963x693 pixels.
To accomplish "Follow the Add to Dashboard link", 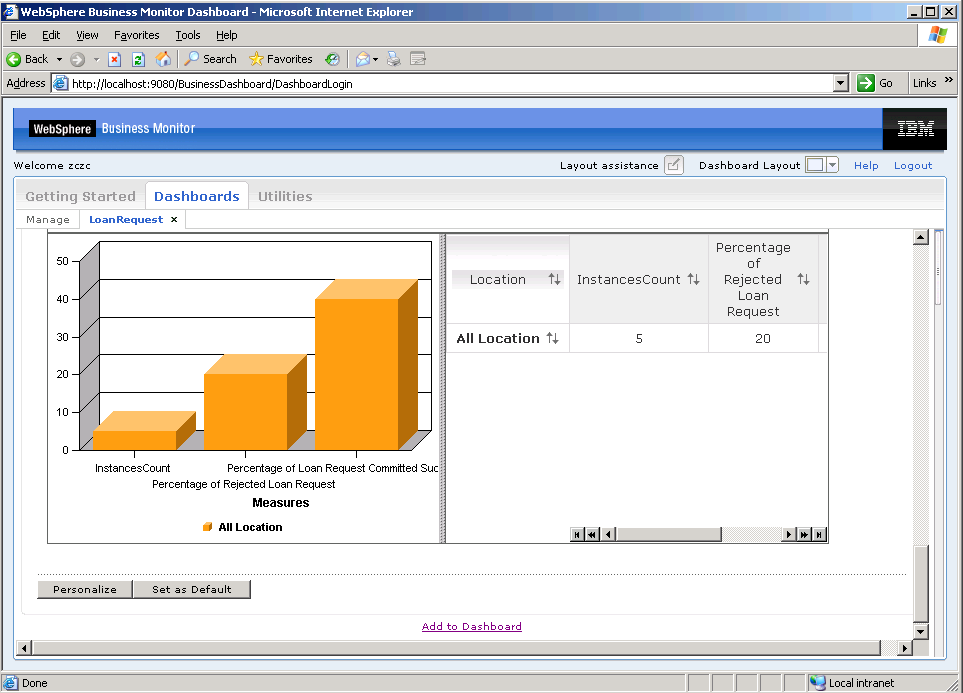I will tap(472, 626).
